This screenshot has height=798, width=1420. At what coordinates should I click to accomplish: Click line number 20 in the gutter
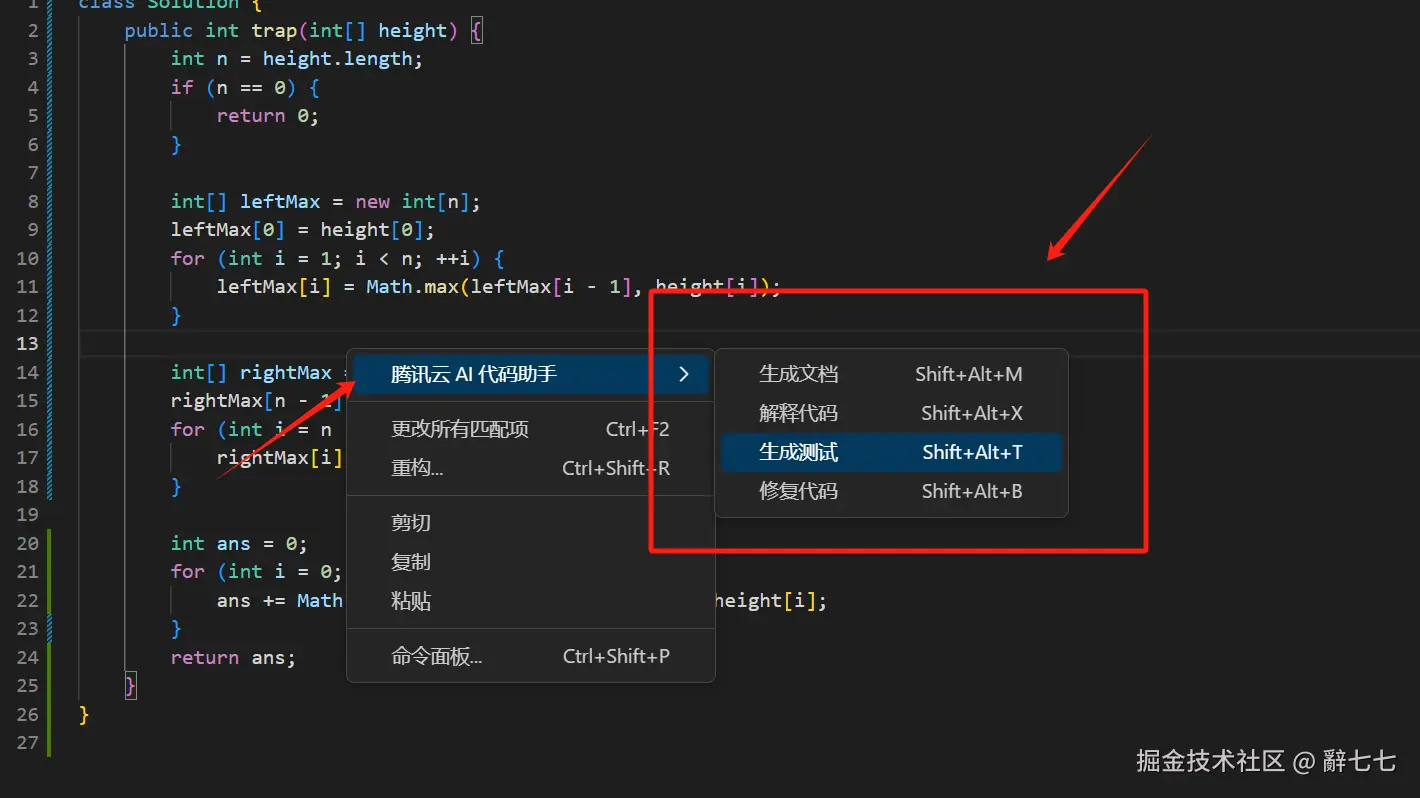click(27, 543)
